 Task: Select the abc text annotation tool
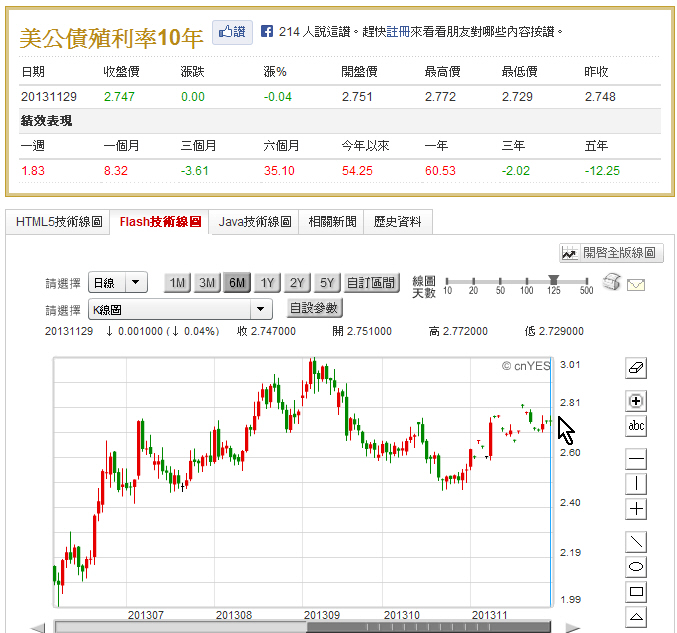(636, 426)
